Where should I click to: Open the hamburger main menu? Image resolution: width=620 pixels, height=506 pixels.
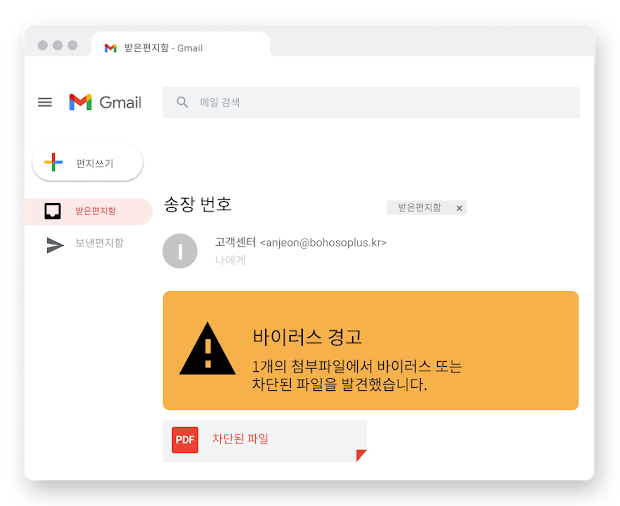click(45, 102)
